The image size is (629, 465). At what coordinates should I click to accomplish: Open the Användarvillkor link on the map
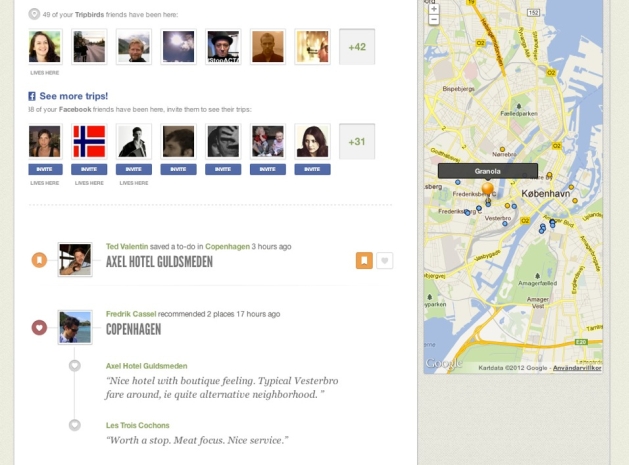coord(577,368)
